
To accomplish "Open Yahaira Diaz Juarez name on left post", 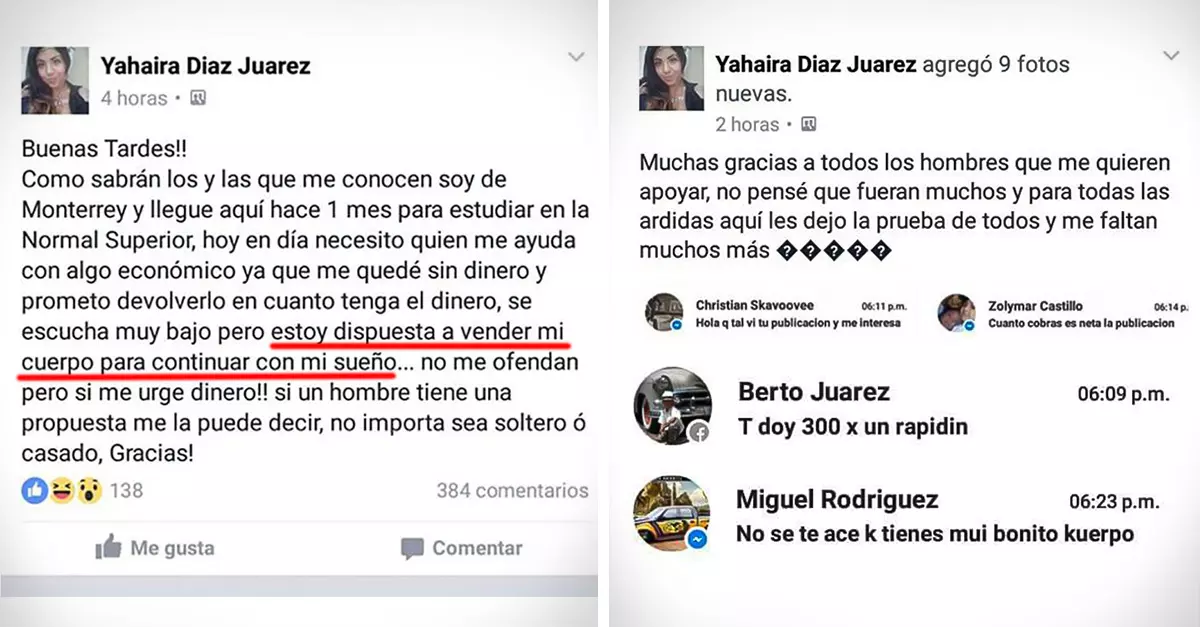I will (x=205, y=66).
